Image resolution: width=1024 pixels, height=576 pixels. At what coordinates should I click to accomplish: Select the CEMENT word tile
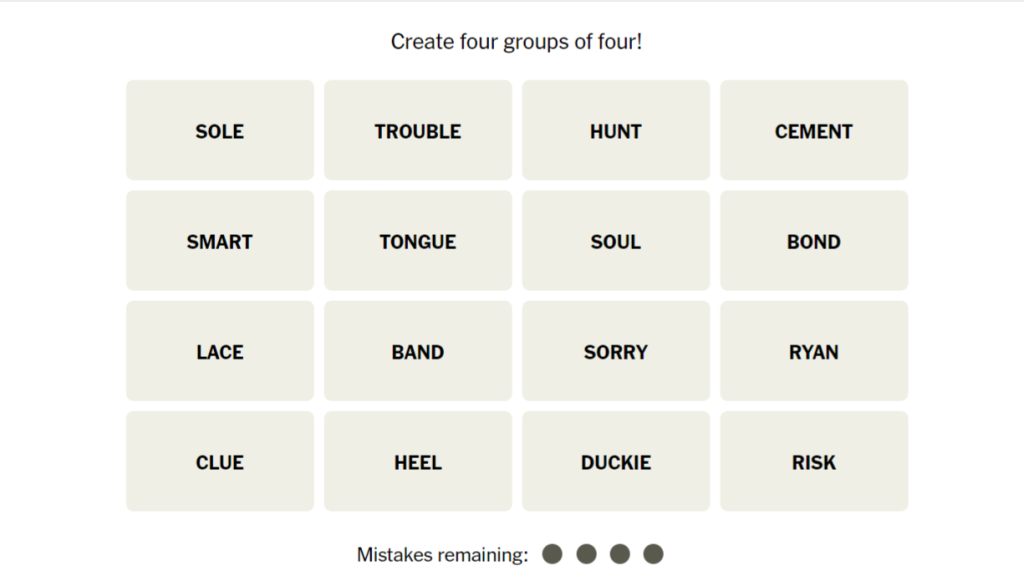(814, 131)
